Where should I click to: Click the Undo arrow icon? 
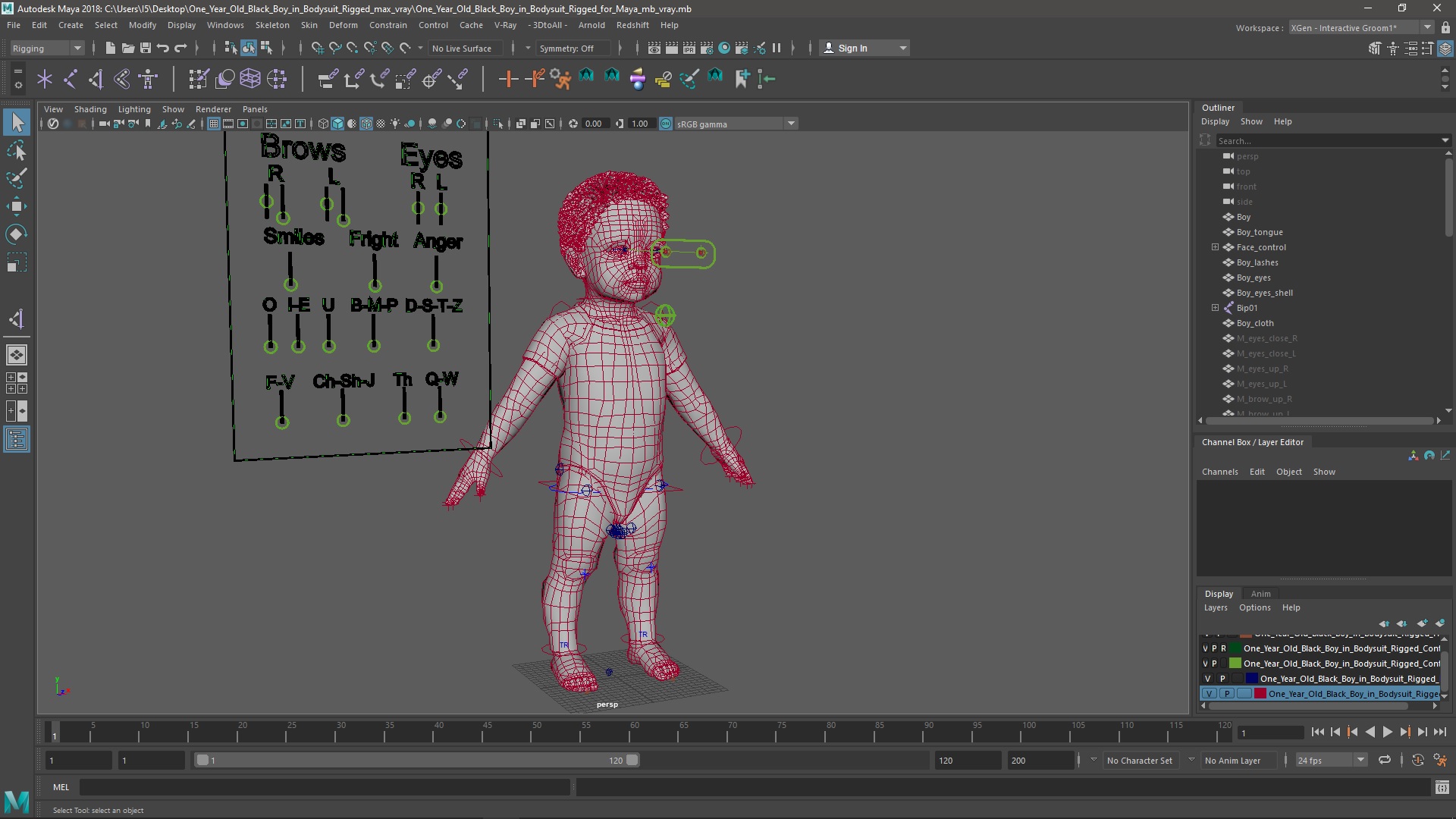(162, 48)
